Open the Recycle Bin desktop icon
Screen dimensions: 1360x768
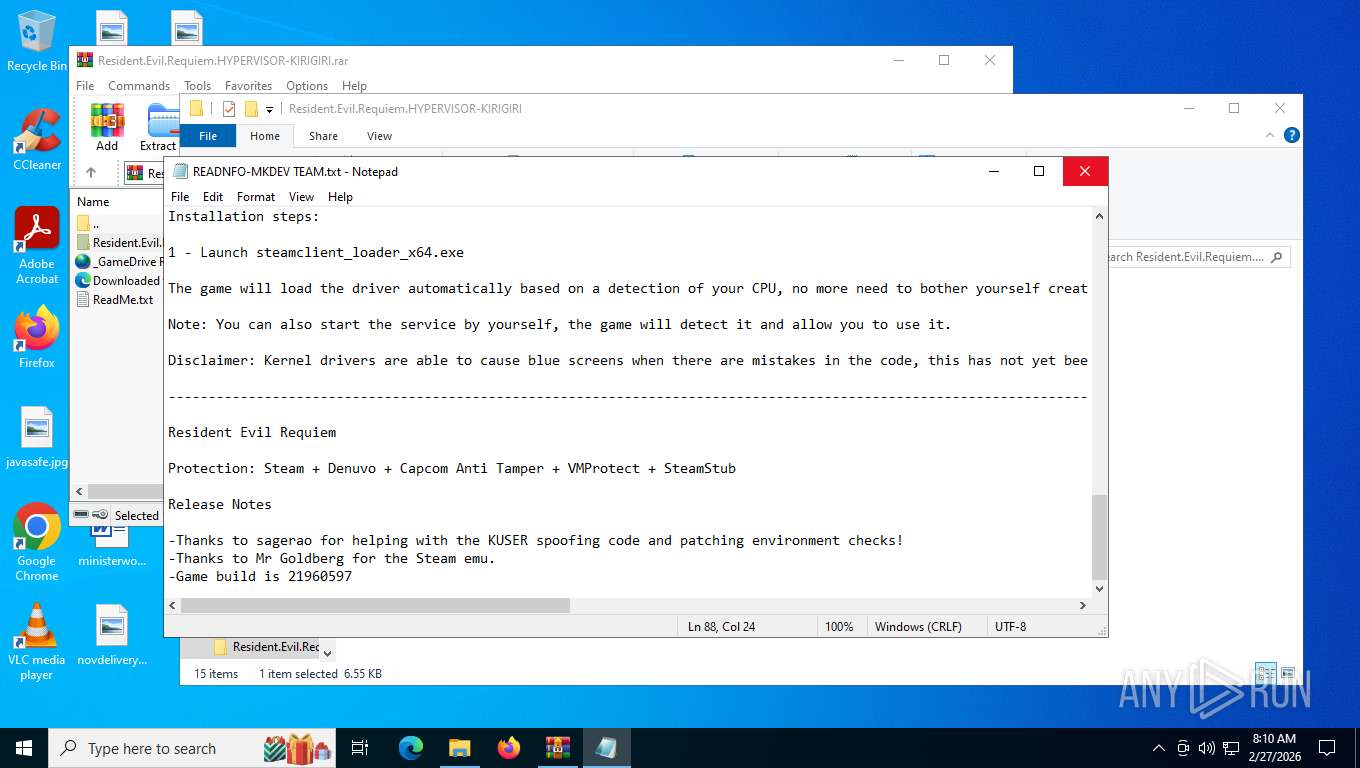coord(37,42)
